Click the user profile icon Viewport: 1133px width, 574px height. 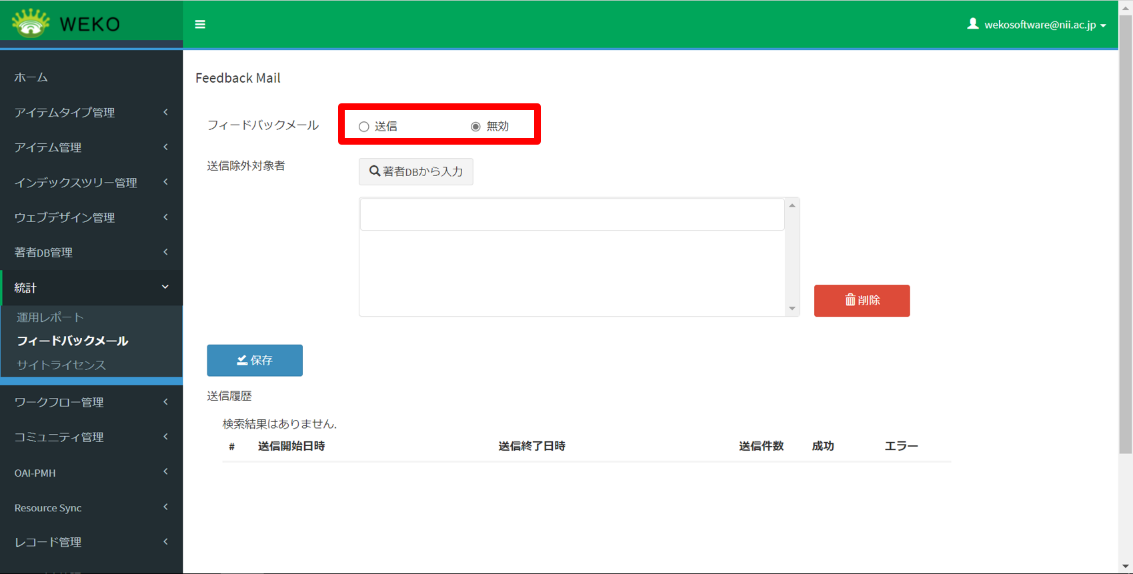tap(972, 24)
